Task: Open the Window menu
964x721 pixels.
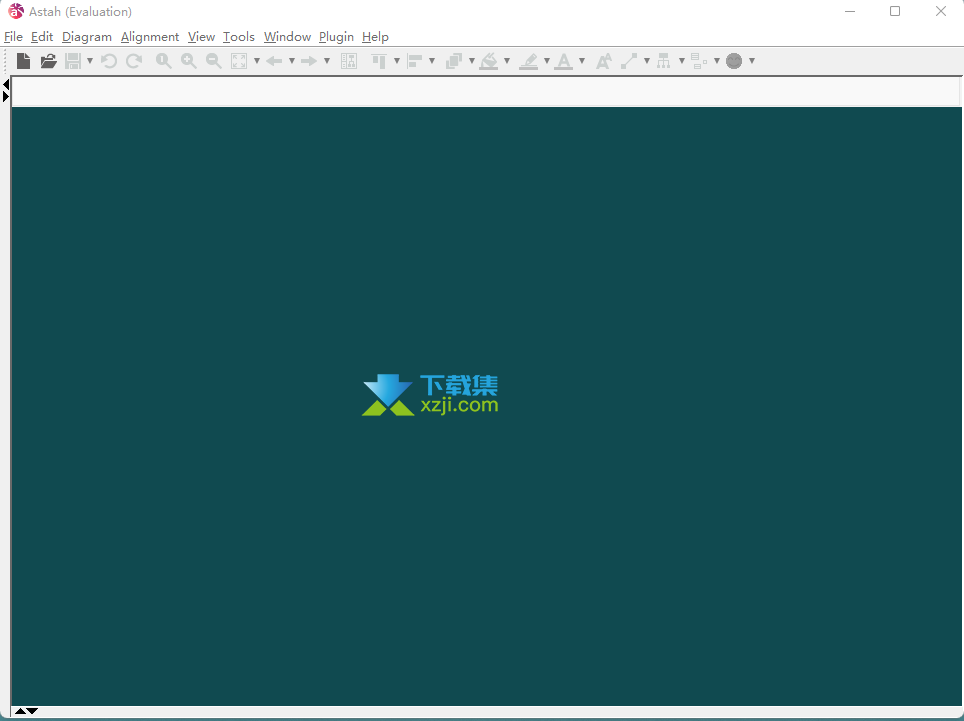Action: point(287,37)
